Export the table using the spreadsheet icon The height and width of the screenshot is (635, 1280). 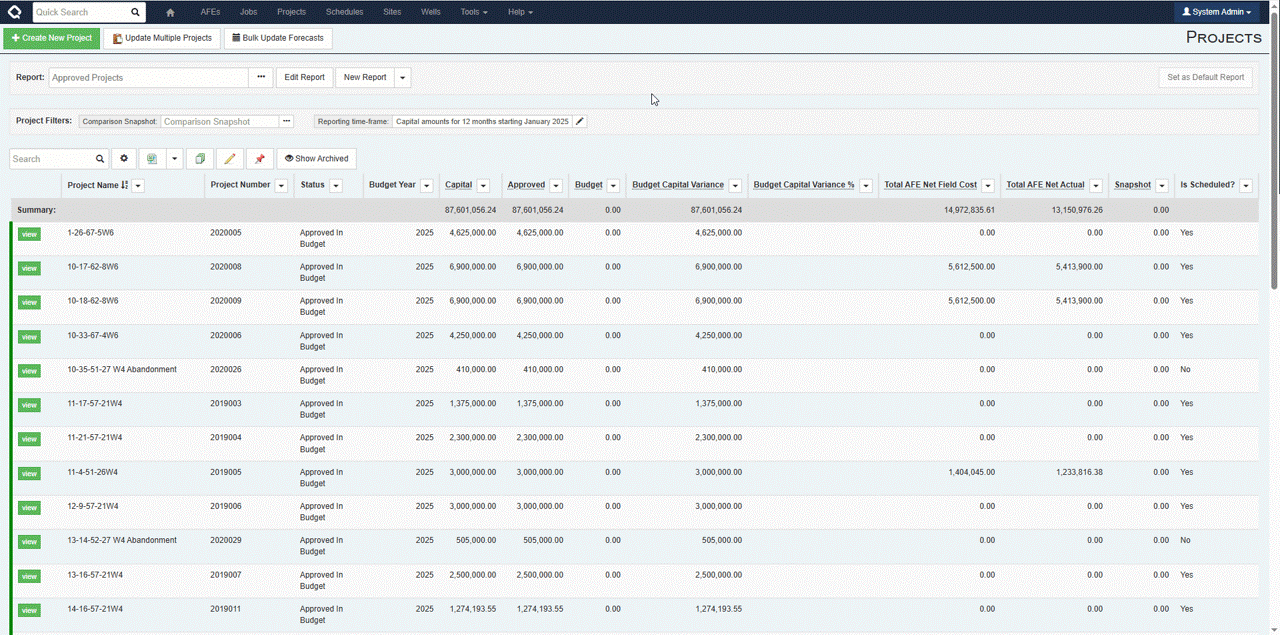coord(151,159)
